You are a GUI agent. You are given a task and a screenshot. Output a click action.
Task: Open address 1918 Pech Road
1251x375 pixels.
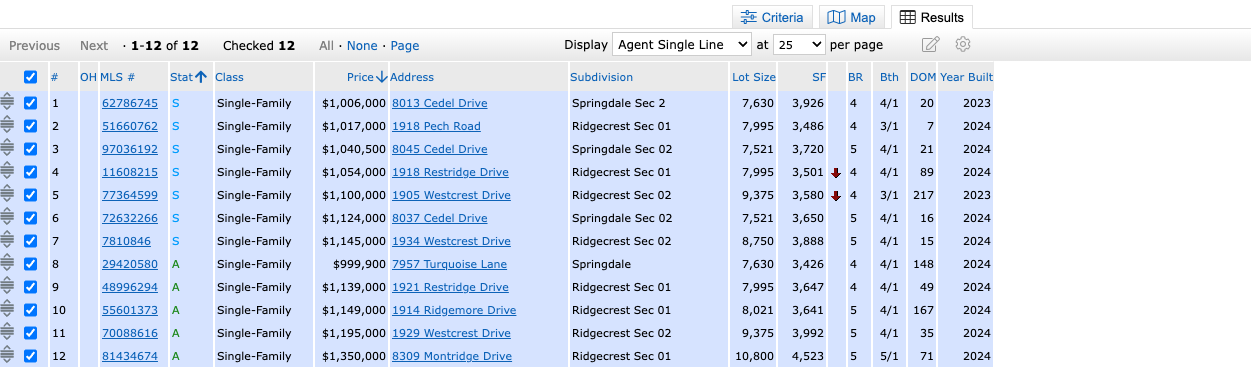[436, 126]
